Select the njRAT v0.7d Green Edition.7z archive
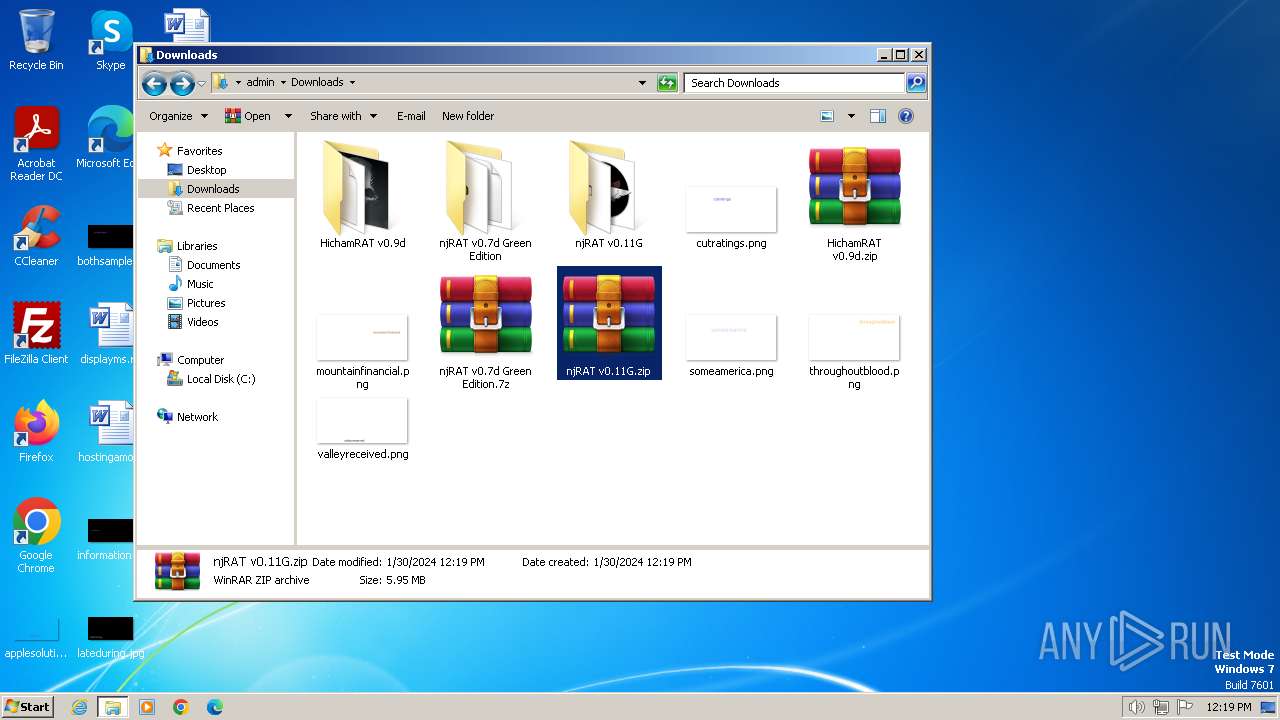Viewport: 1280px width, 720px height. coord(485,332)
